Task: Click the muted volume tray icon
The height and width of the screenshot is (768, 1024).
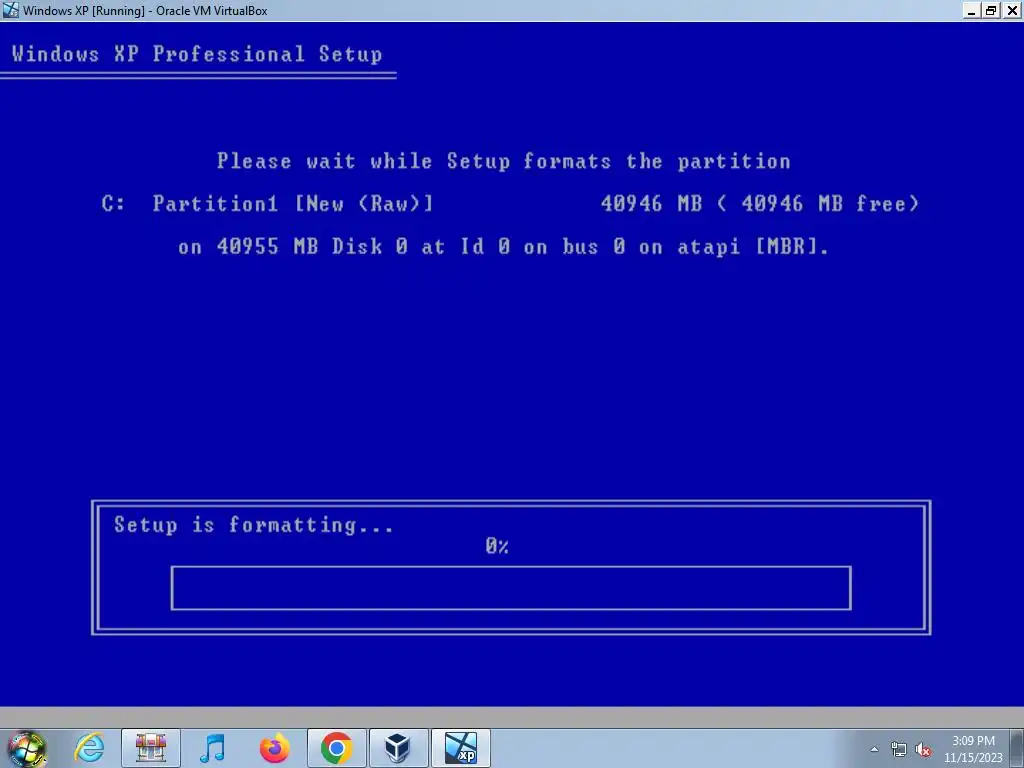Action: coord(923,750)
